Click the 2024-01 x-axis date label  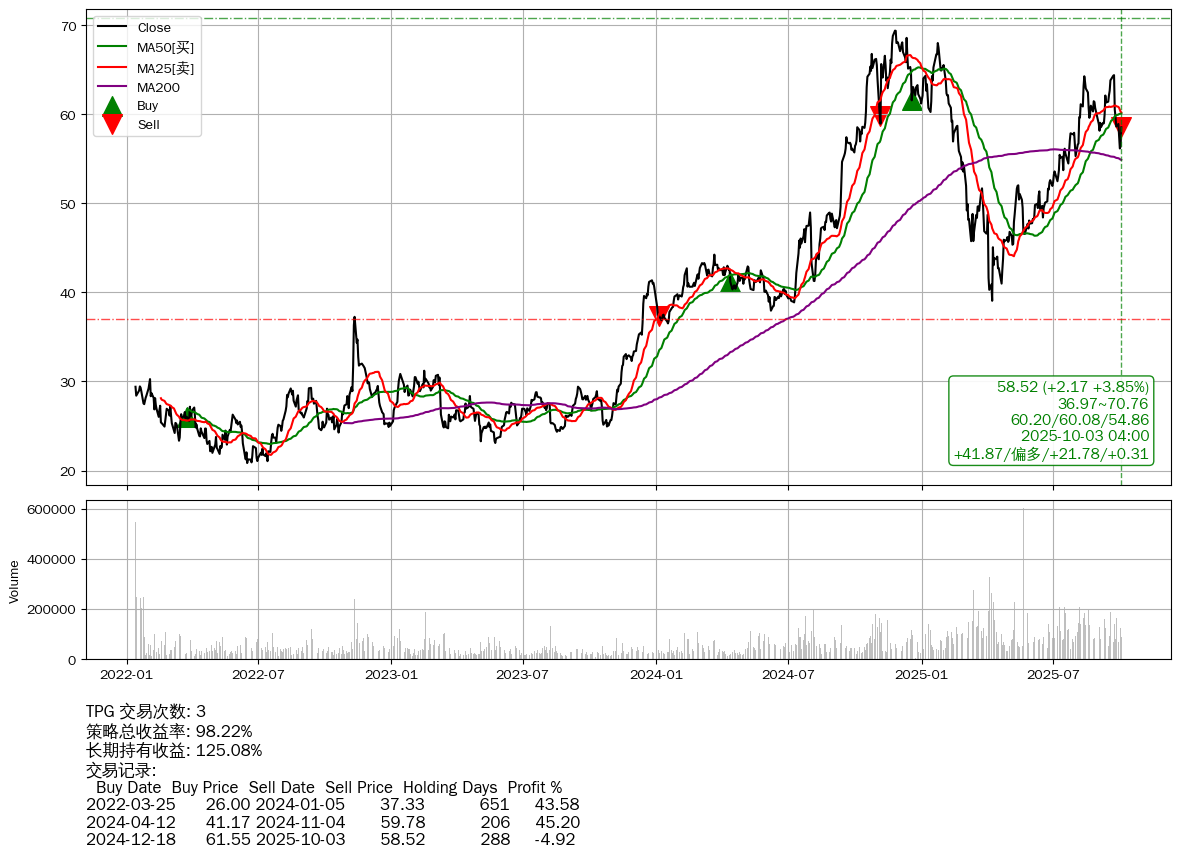pos(656,674)
